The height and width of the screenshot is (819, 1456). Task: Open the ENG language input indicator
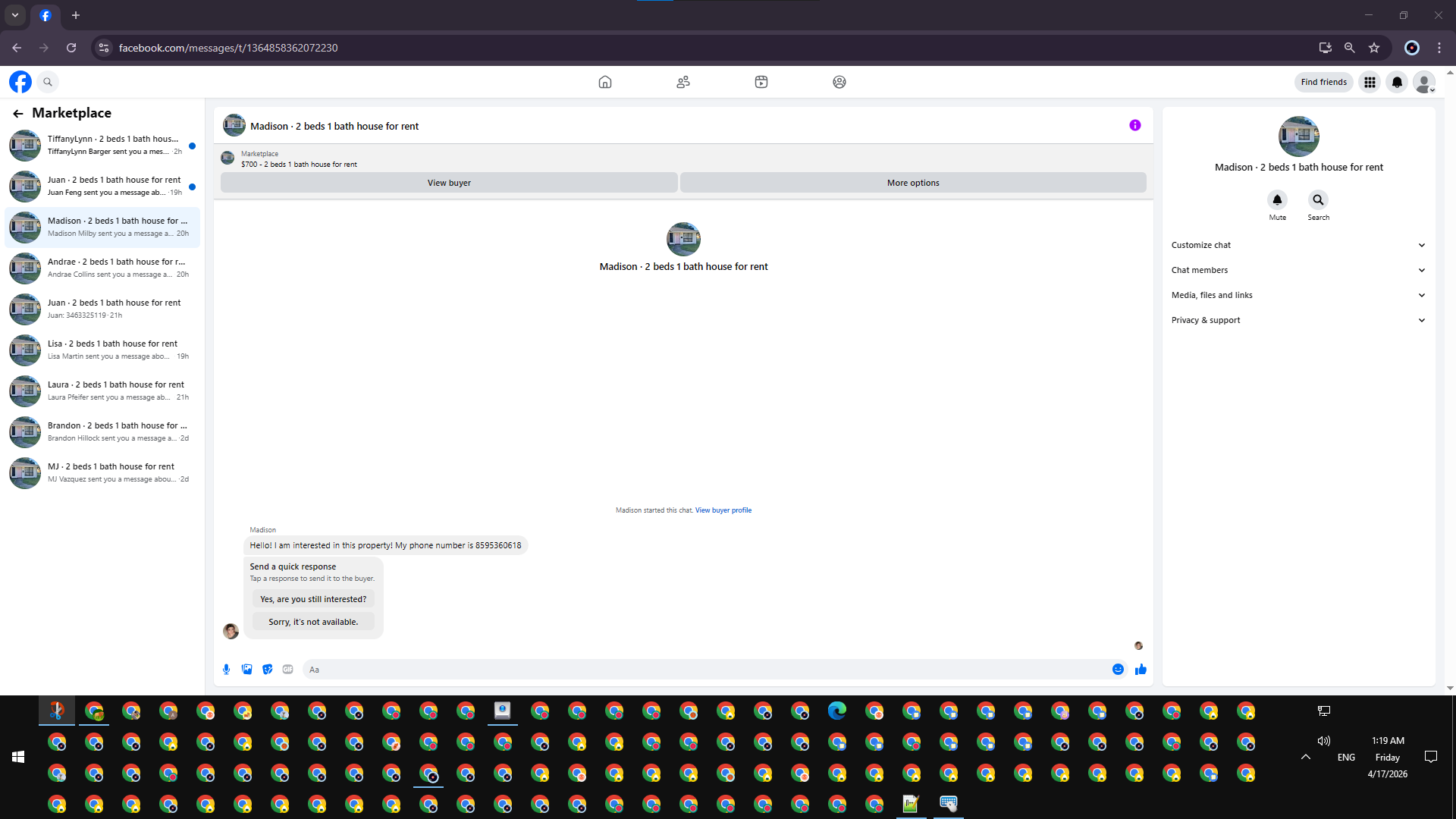(1346, 758)
